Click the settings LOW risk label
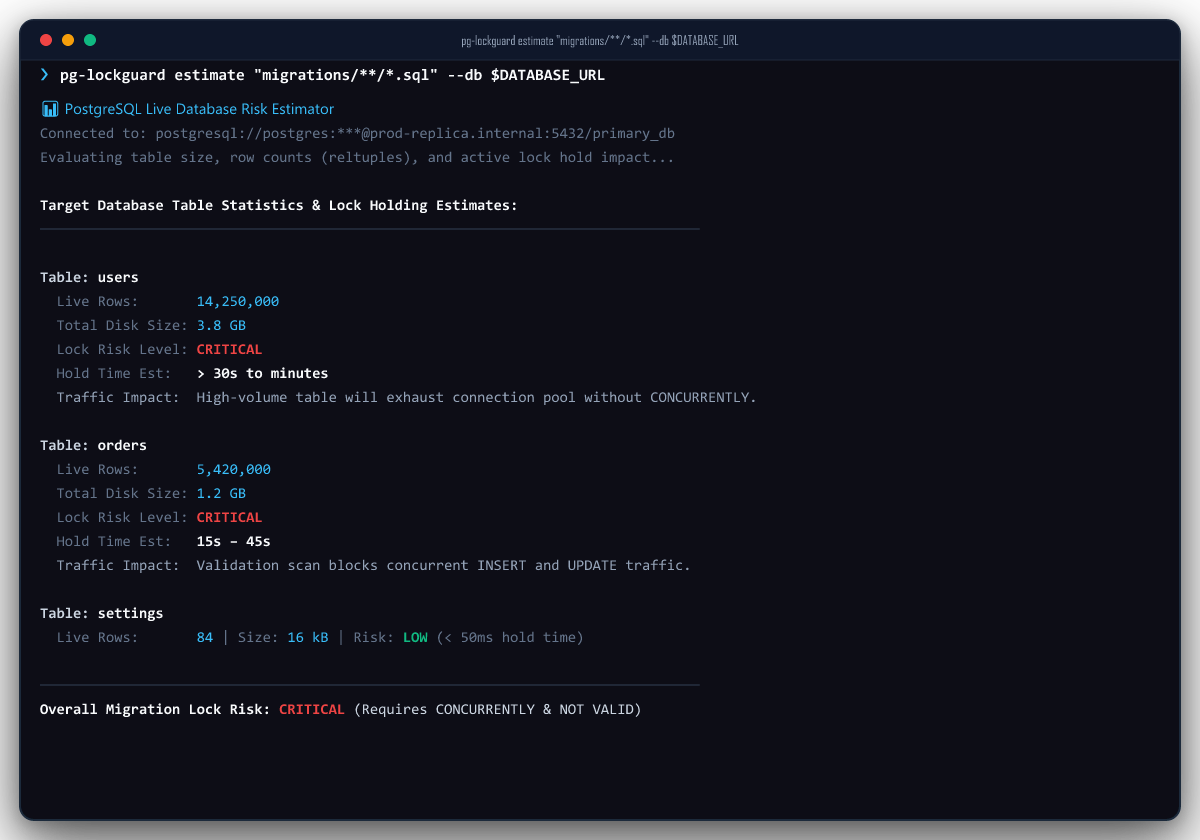 [415, 637]
